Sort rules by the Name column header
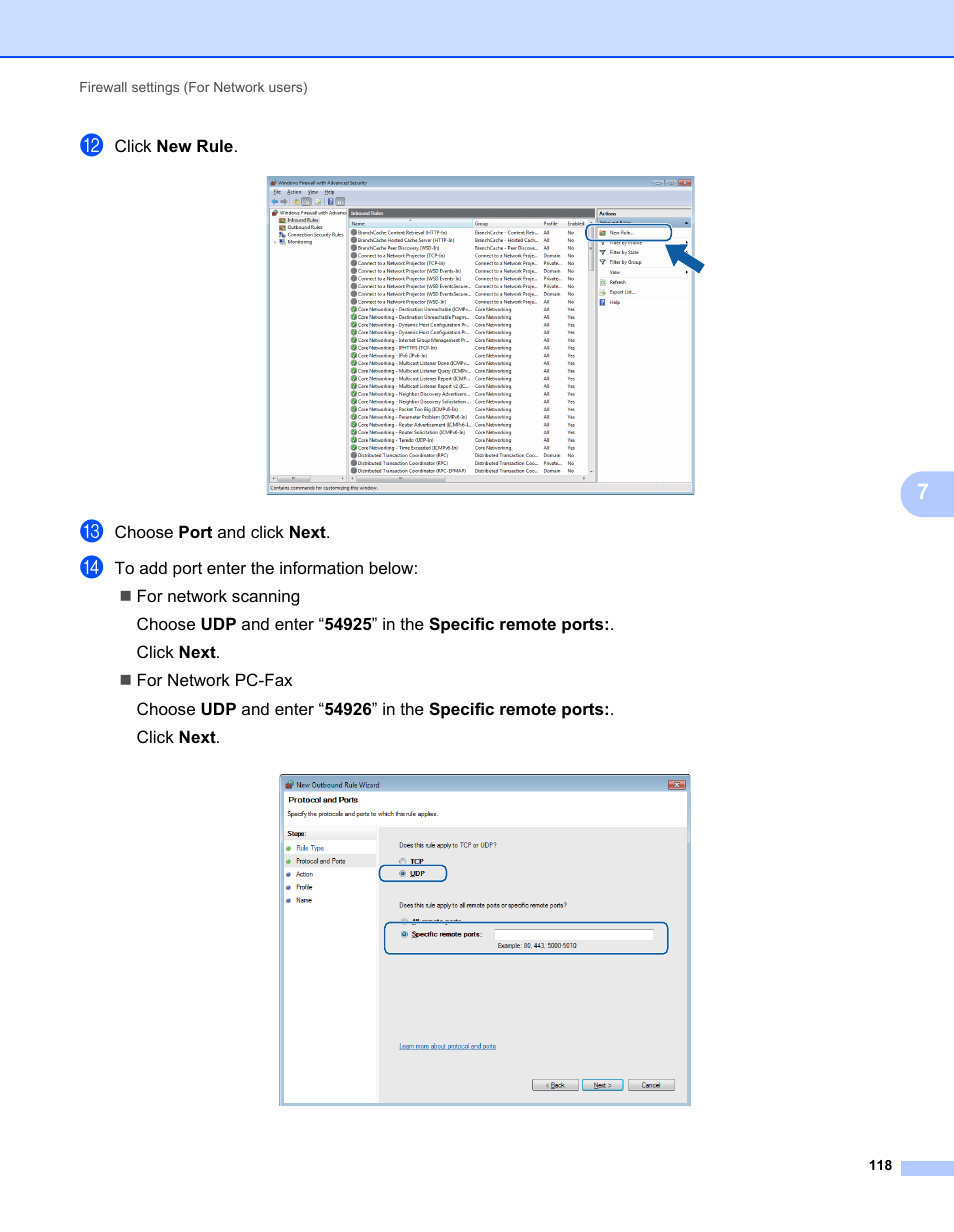 410,224
